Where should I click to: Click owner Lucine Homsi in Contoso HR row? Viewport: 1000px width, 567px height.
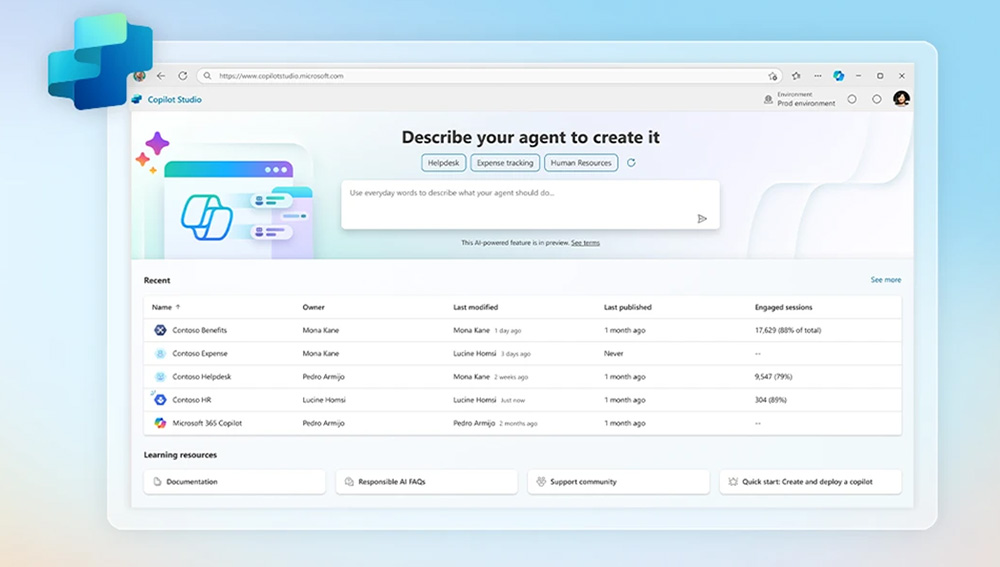pos(324,400)
